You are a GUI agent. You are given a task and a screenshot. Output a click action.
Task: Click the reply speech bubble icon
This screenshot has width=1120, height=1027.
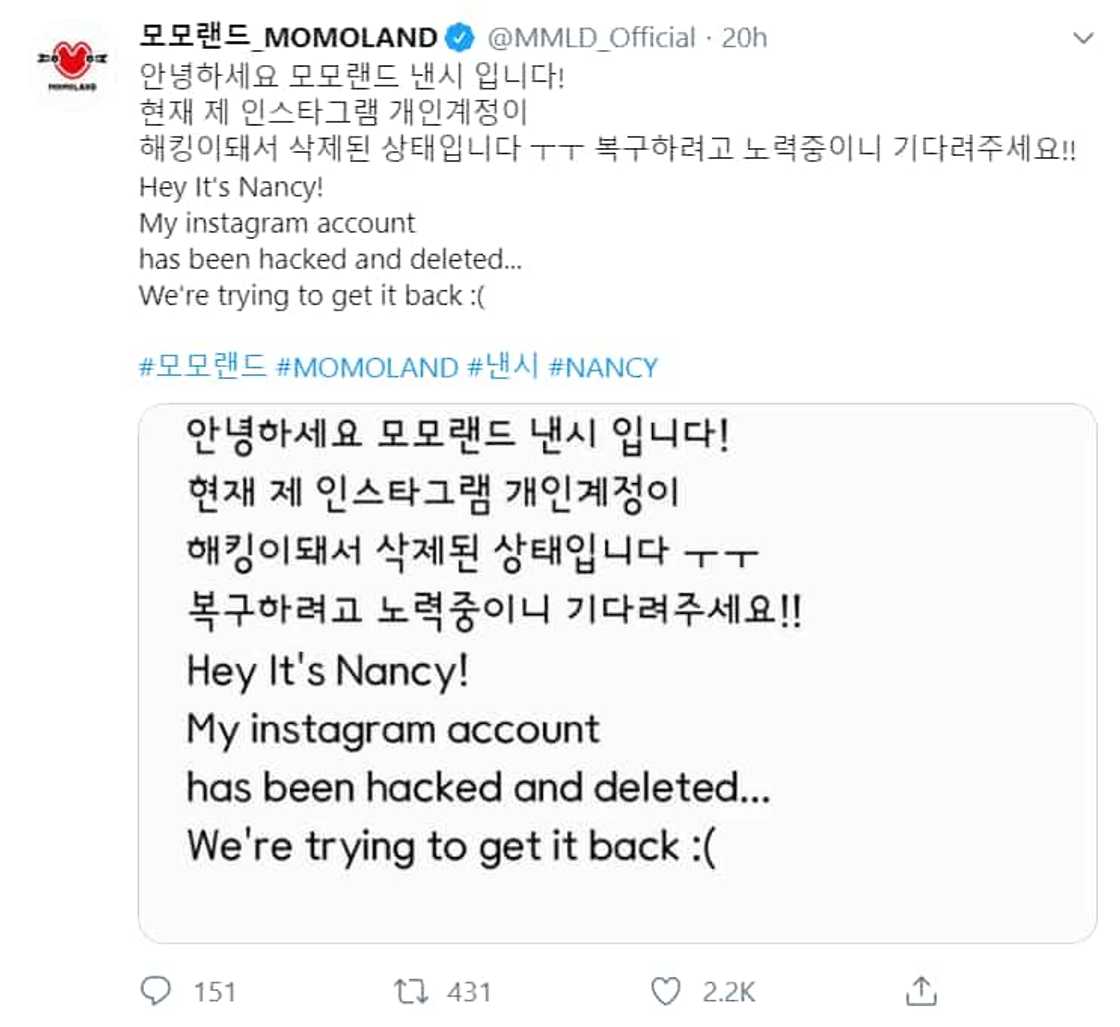pos(156,990)
